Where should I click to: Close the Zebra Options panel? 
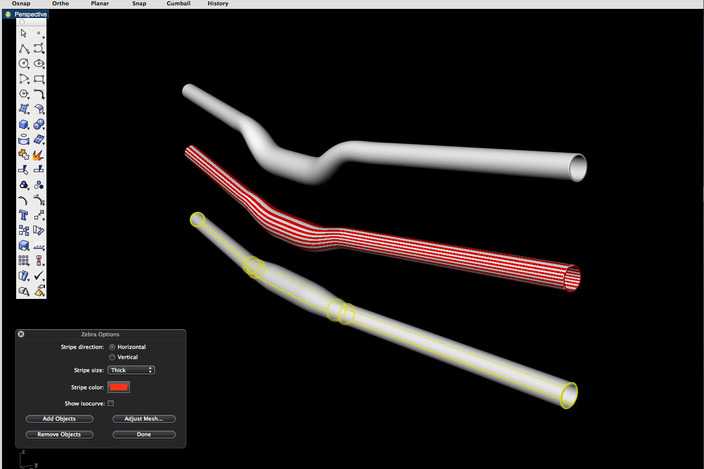click(x=21, y=334)
